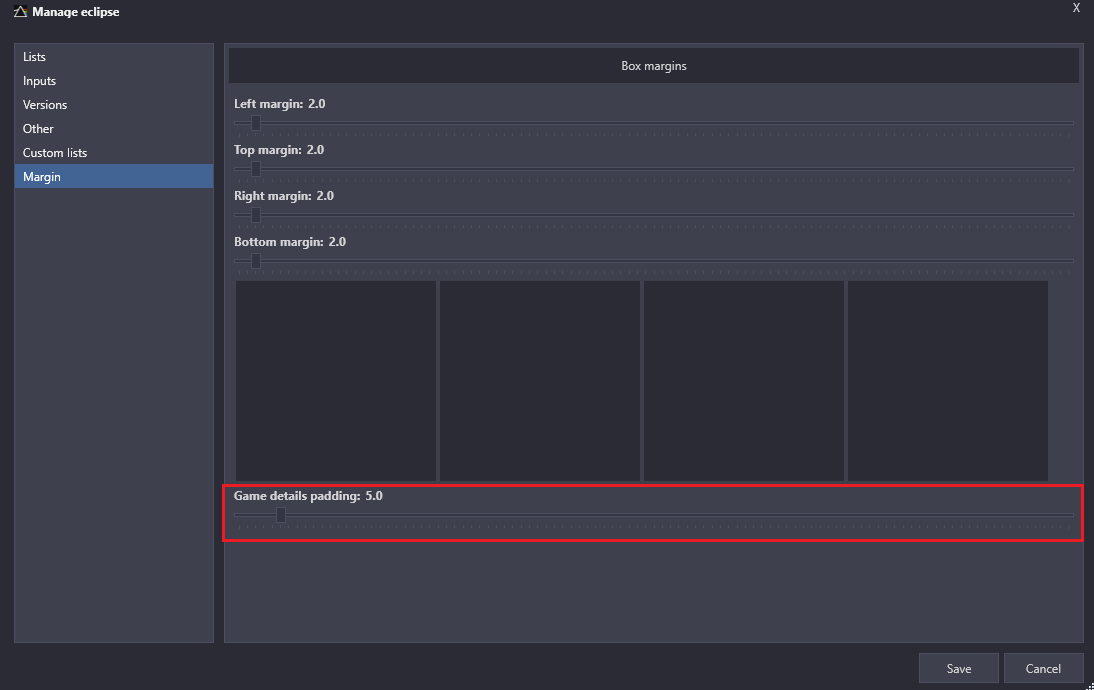This screenshot has width=1094, height=690.
Task: Click the eclipse app icon in title bar
Action: tap(20, 13)
